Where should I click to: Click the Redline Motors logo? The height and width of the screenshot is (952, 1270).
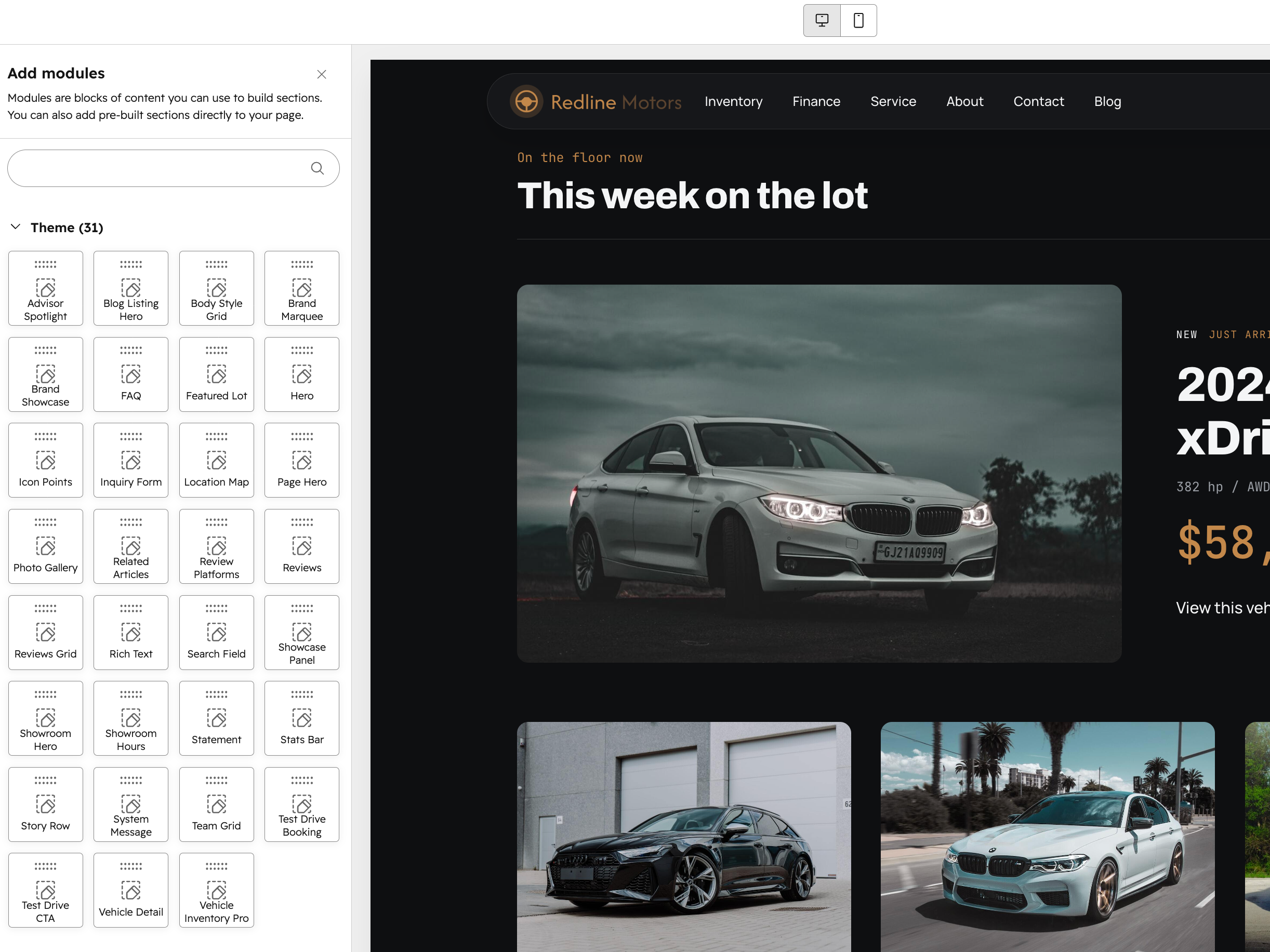[x=596, y=102]
